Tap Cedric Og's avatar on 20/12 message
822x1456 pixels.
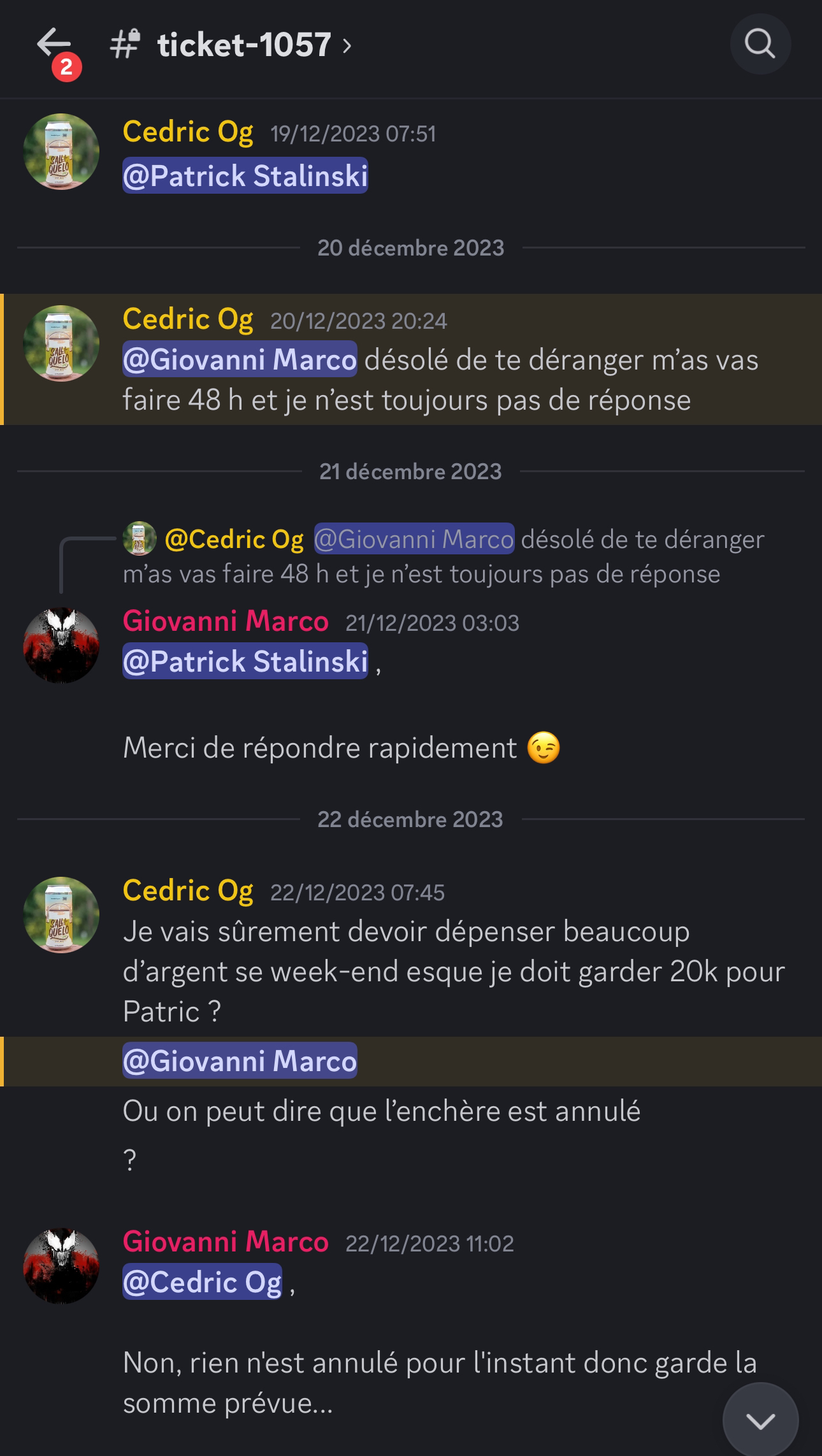point(61,343)
